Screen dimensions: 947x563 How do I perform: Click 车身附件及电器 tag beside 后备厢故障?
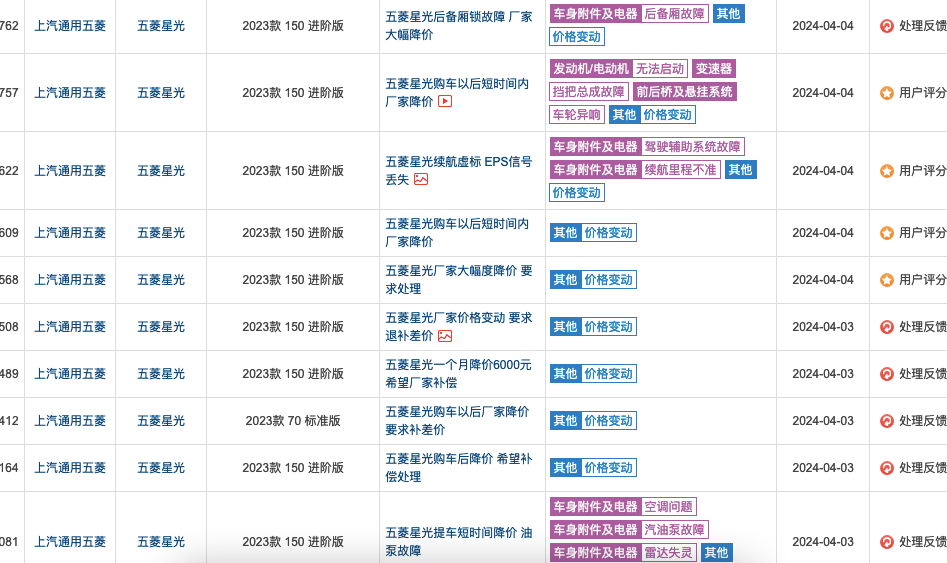point(595,14)
